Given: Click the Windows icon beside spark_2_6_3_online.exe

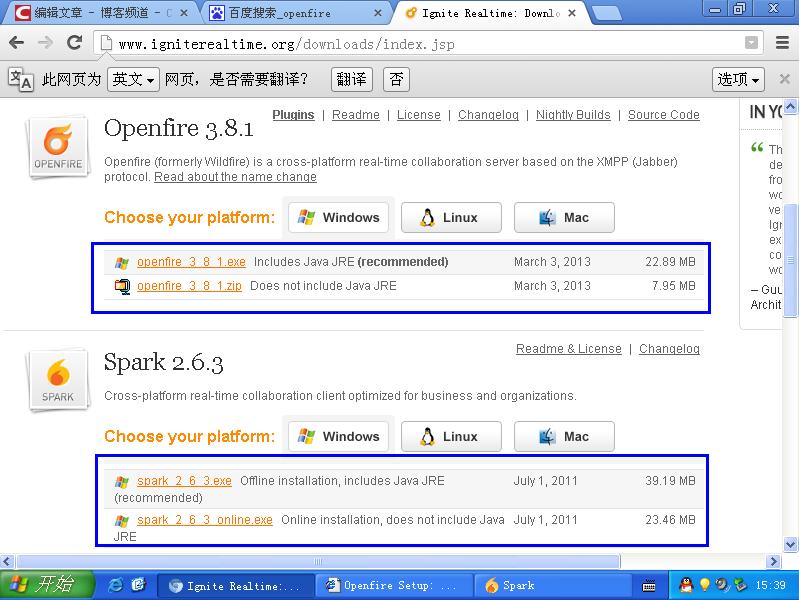Looking at the screenshot, I should [122, 520].
